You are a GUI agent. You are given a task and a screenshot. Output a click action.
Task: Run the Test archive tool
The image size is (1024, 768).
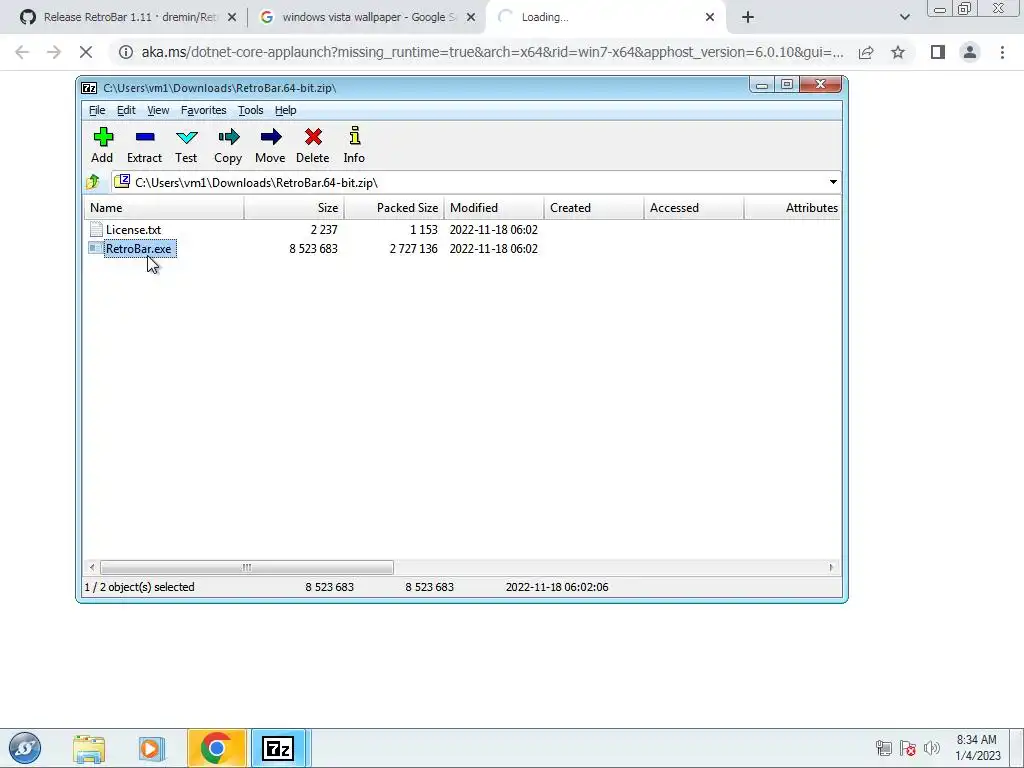[186, 137]
